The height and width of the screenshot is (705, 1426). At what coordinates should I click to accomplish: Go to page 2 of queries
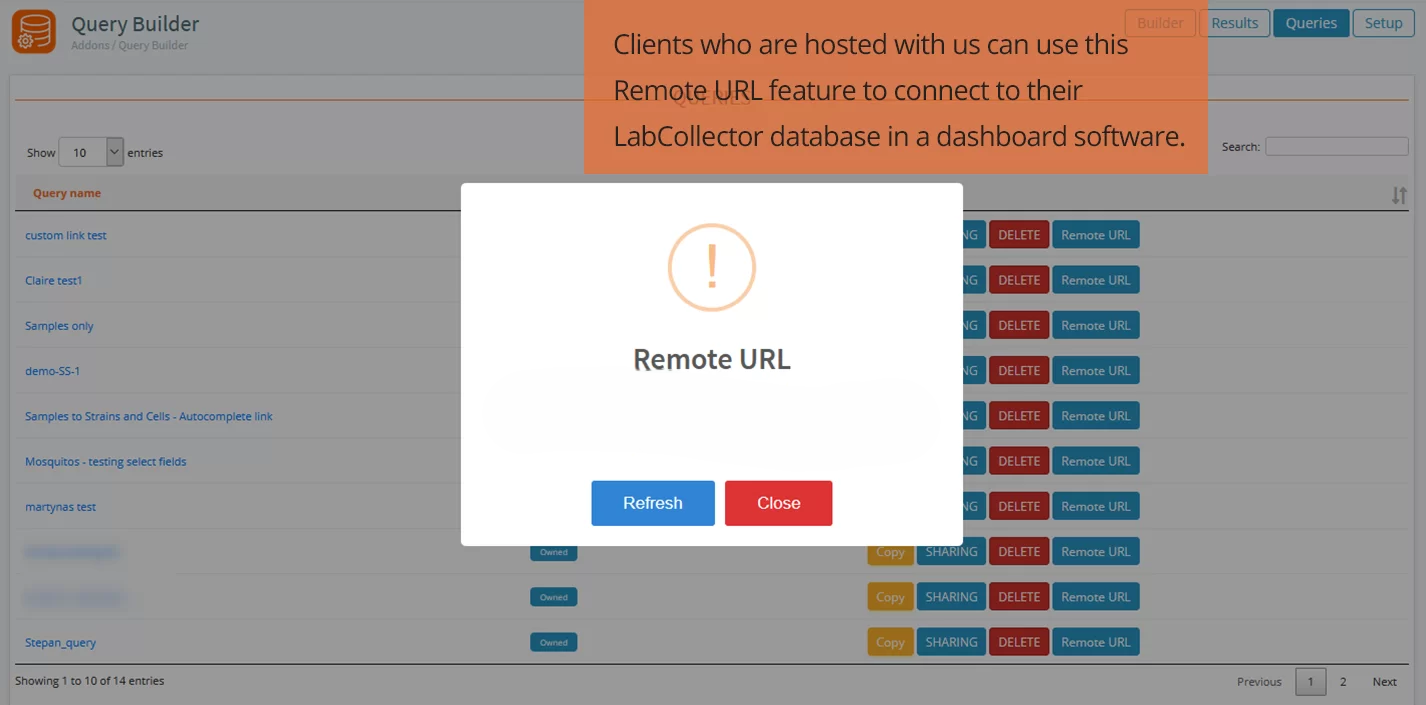click(1343, 682)
